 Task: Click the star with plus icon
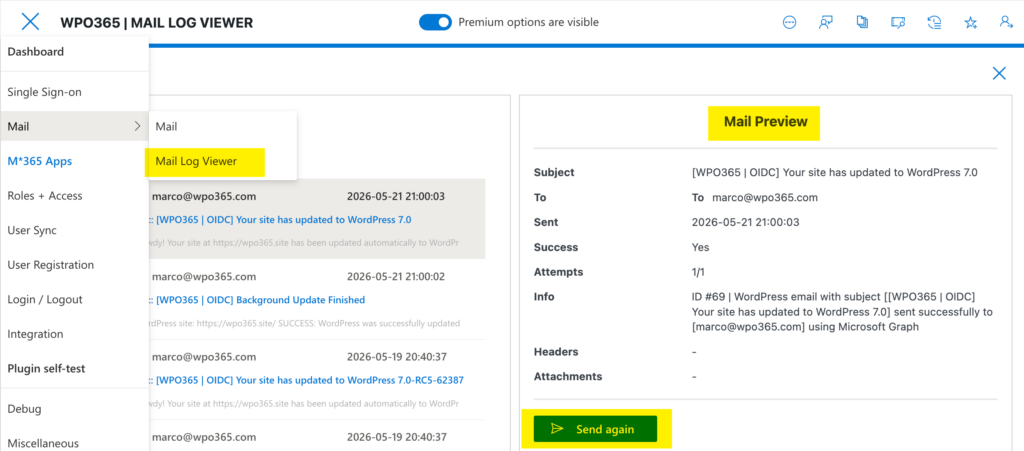pos(970,22)
